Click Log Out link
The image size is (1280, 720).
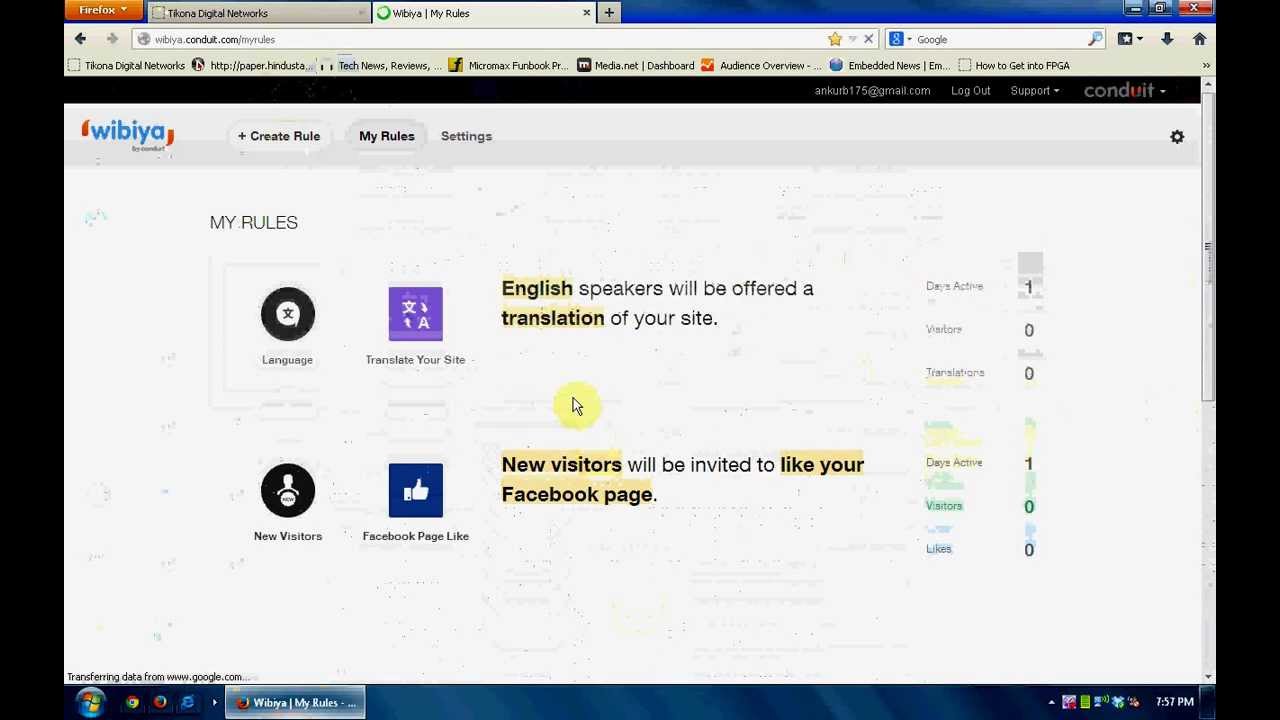tap(970, 91)
